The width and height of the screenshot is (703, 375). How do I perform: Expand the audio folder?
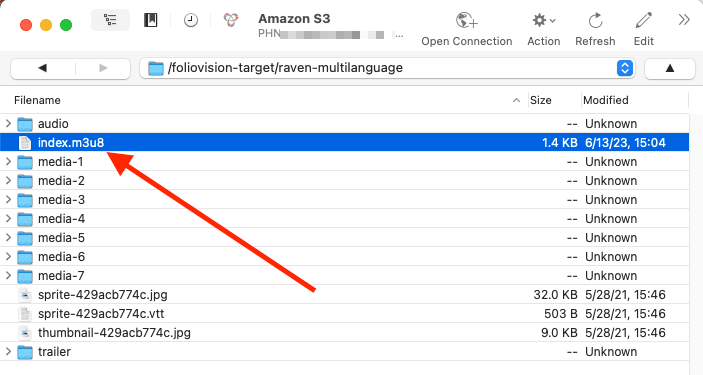pos(8,123)
